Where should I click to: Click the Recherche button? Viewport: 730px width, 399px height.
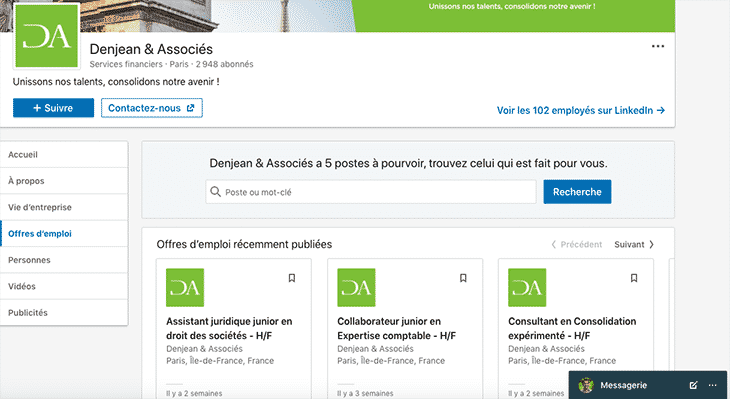(x=577, y=192)
